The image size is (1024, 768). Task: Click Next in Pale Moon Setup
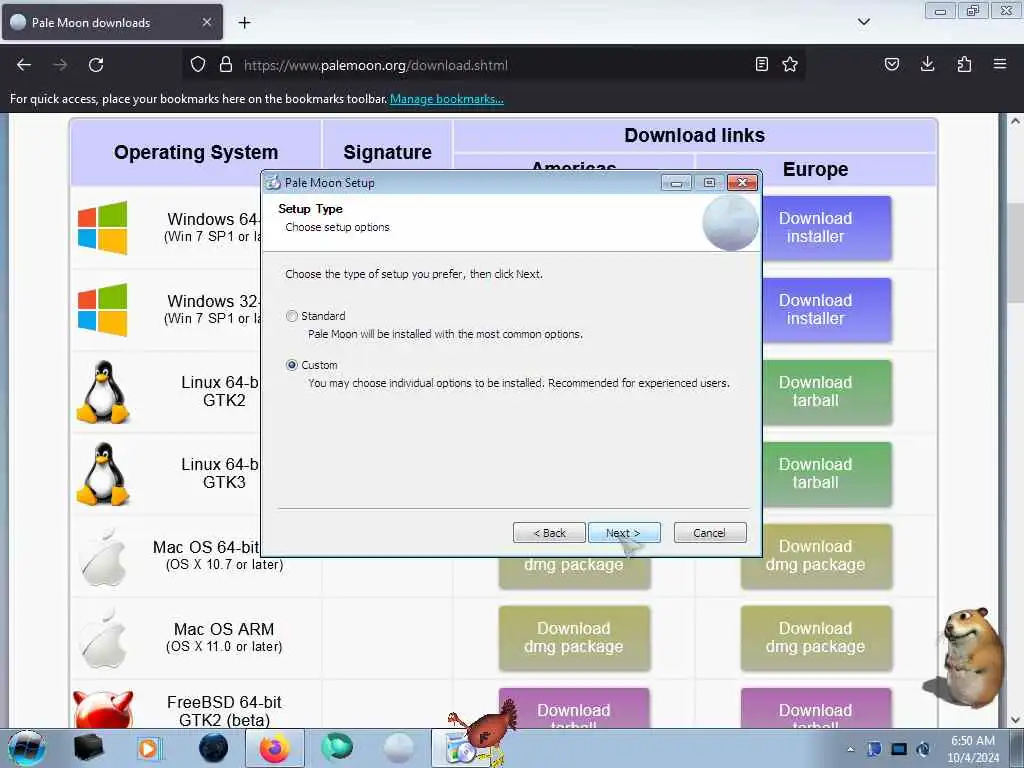624,533
